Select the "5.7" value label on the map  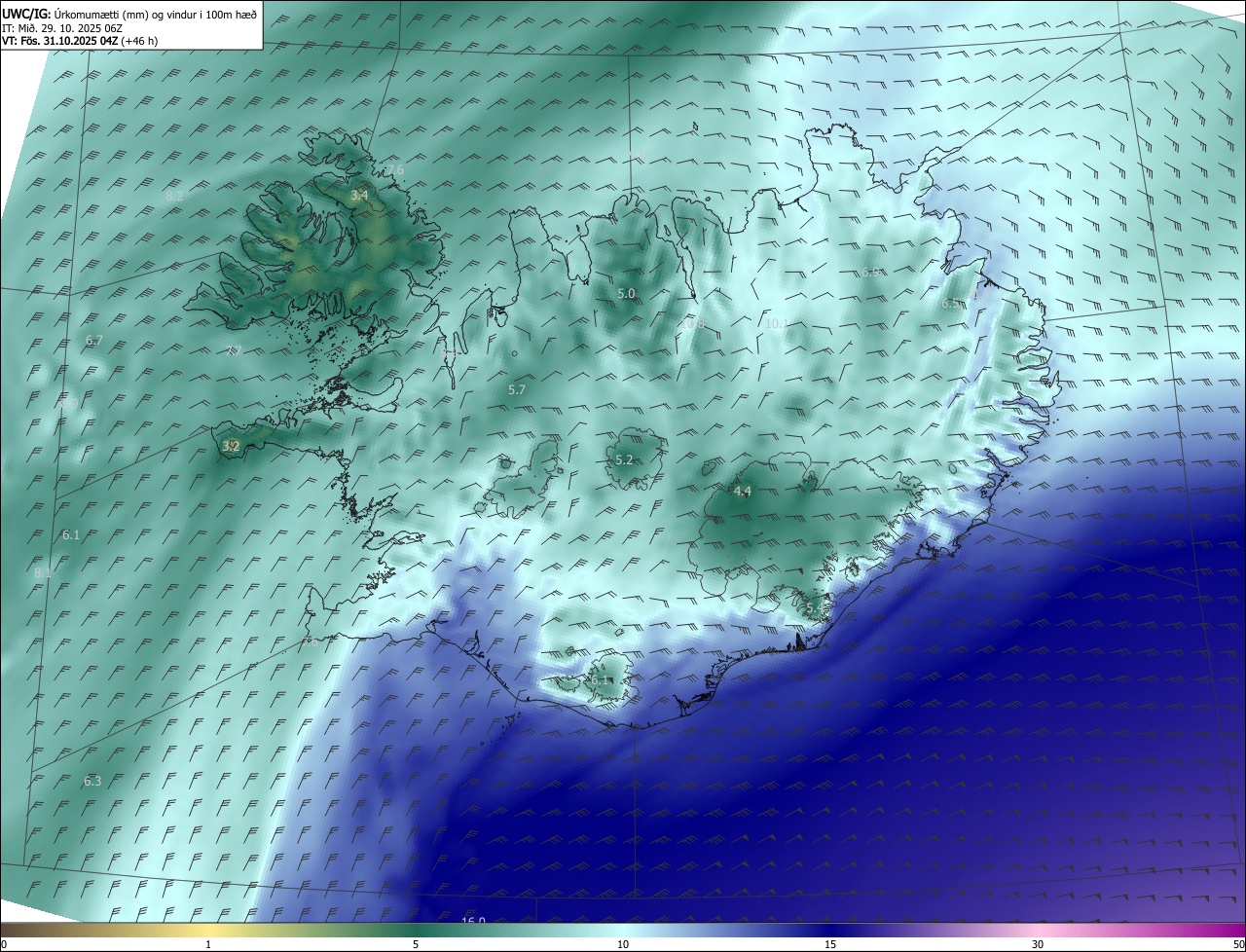pyautogui.click(x=517, y=389)
